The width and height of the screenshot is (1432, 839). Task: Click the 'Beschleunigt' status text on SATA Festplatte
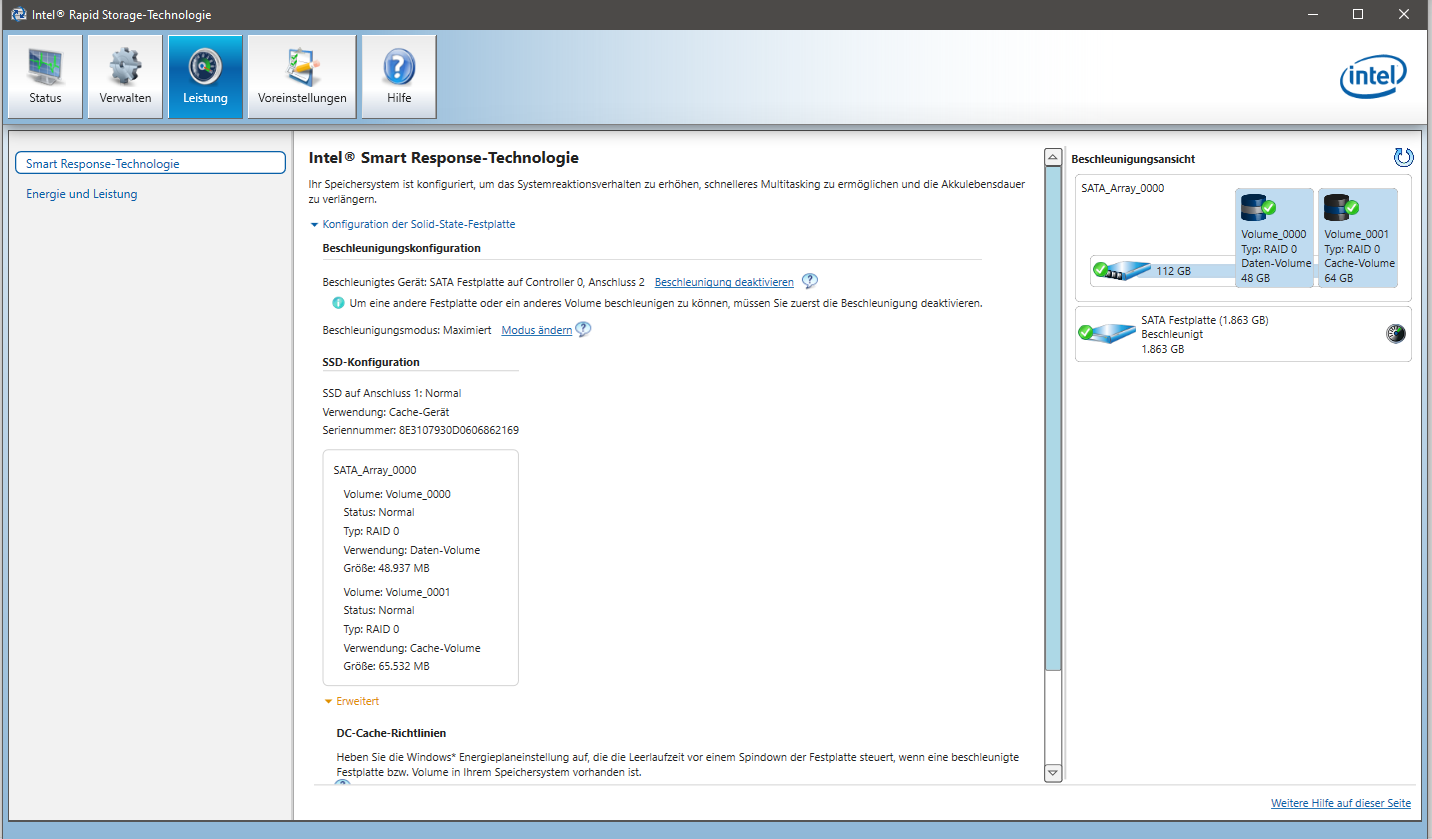tap(1172, 334)
